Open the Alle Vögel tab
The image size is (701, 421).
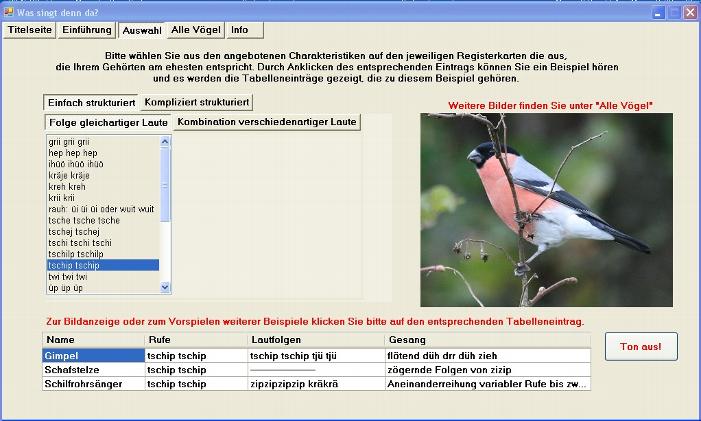click(x=194, y=30)
